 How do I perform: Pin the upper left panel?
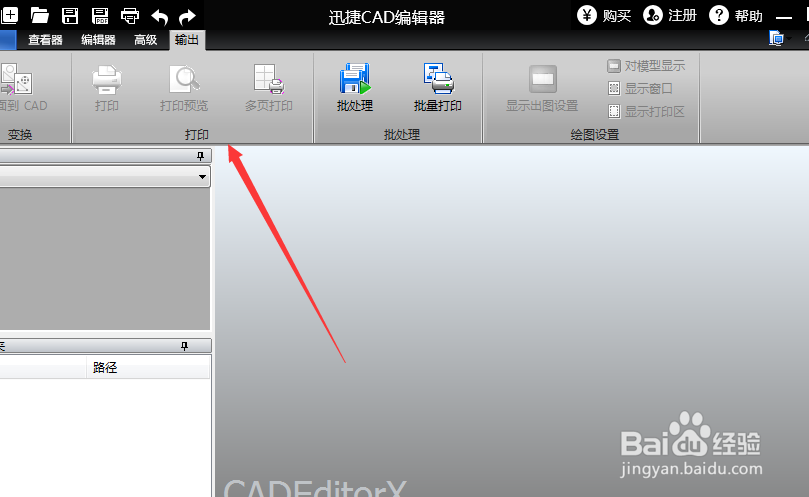tap(201, 156)
